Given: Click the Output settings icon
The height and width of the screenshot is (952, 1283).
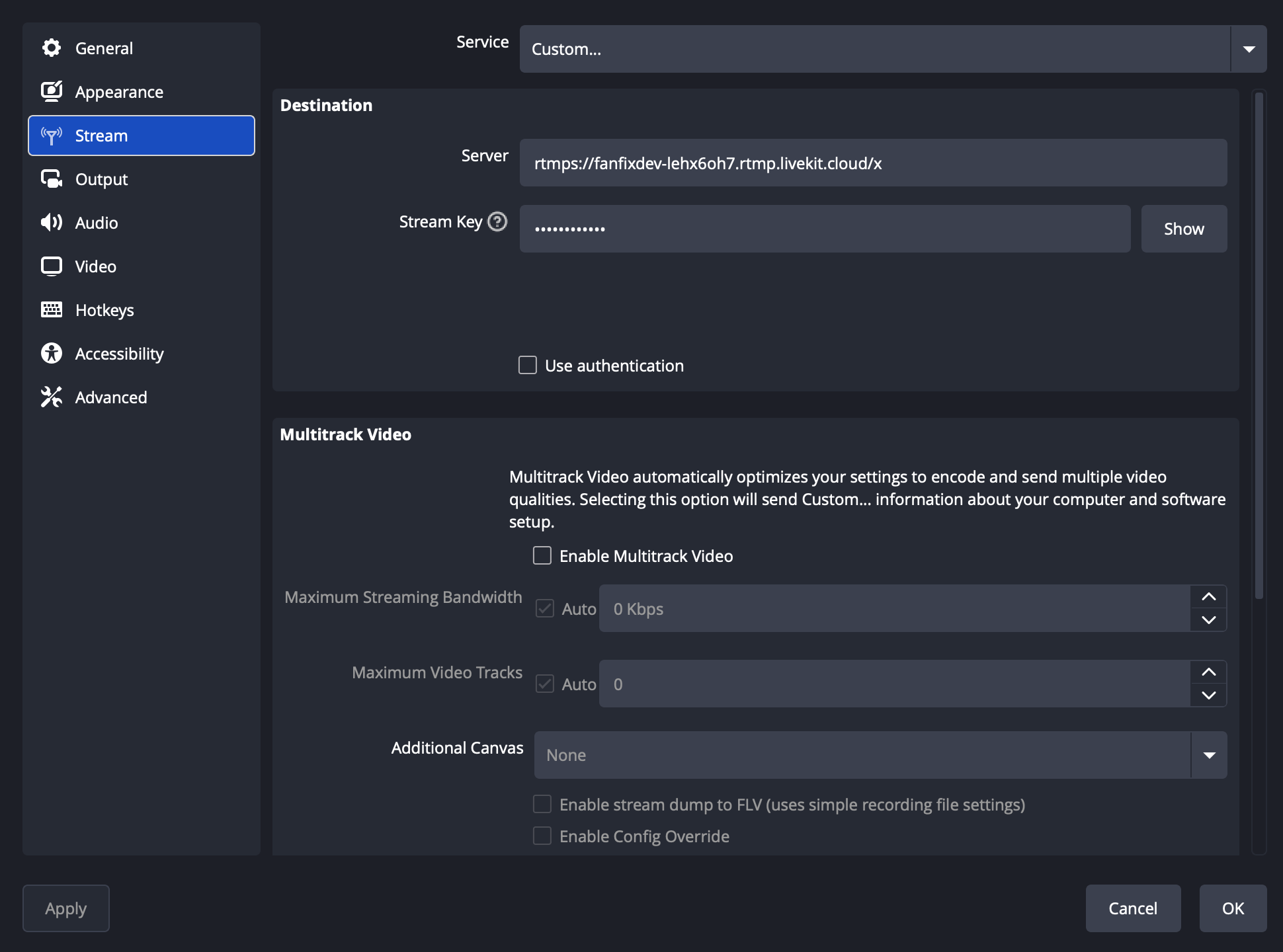Looking at the screenshot, I should (52, 179).
